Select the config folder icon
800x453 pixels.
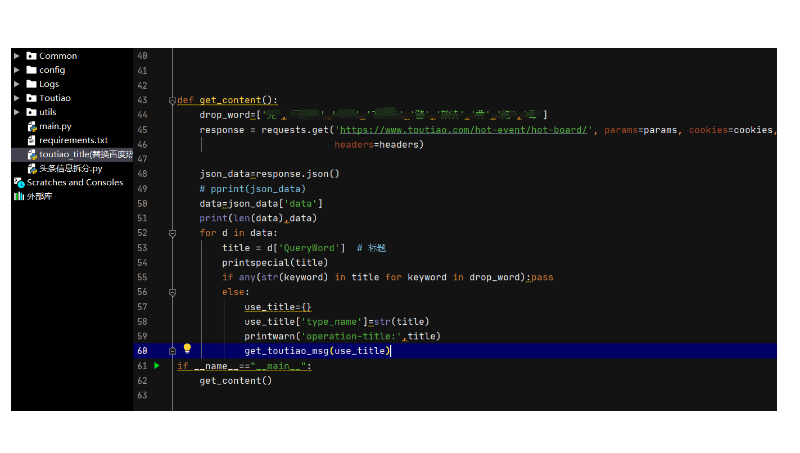32,70
